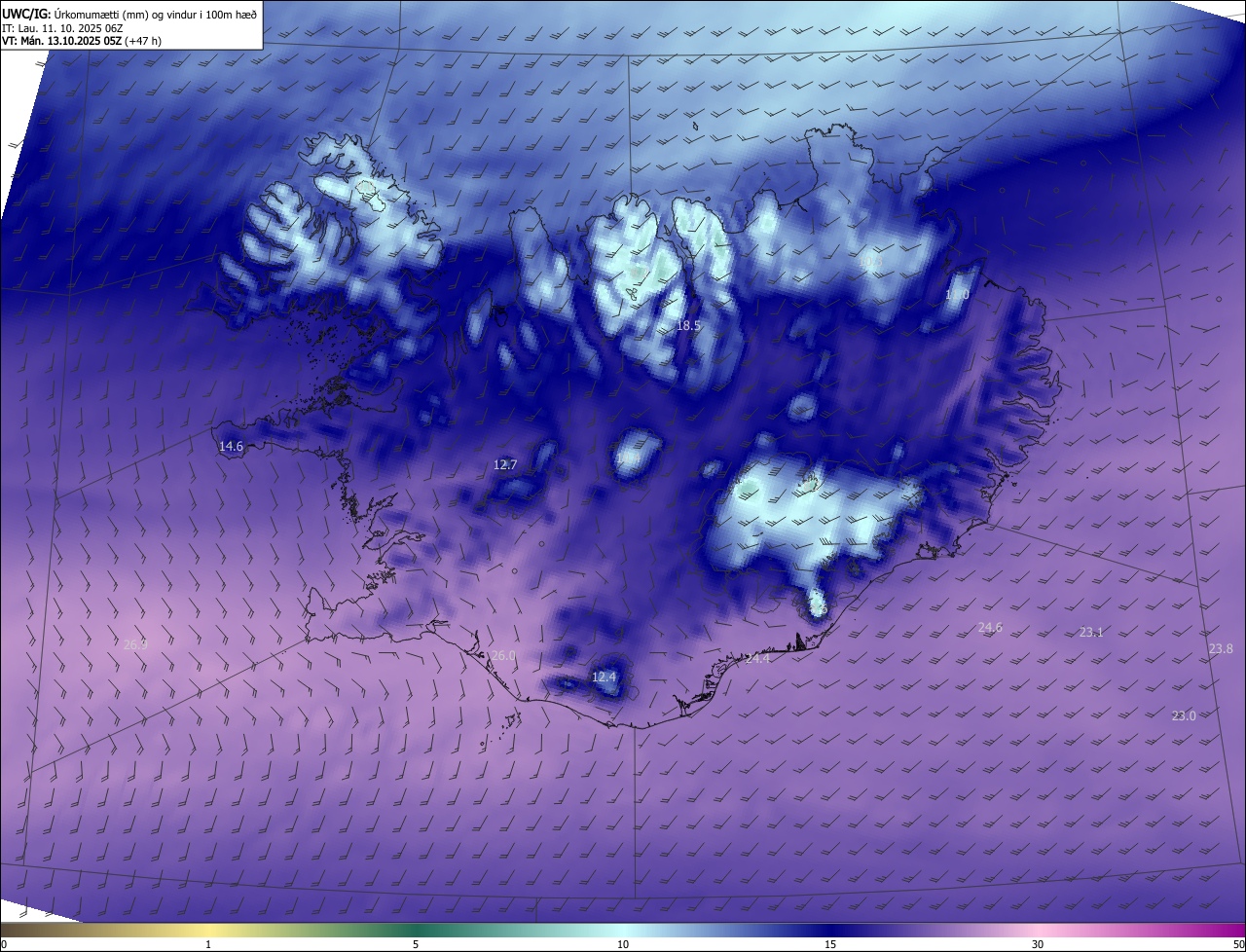Select the 23.0 value label offshore
This screenshot has height=952, width=1246.
1183,716
